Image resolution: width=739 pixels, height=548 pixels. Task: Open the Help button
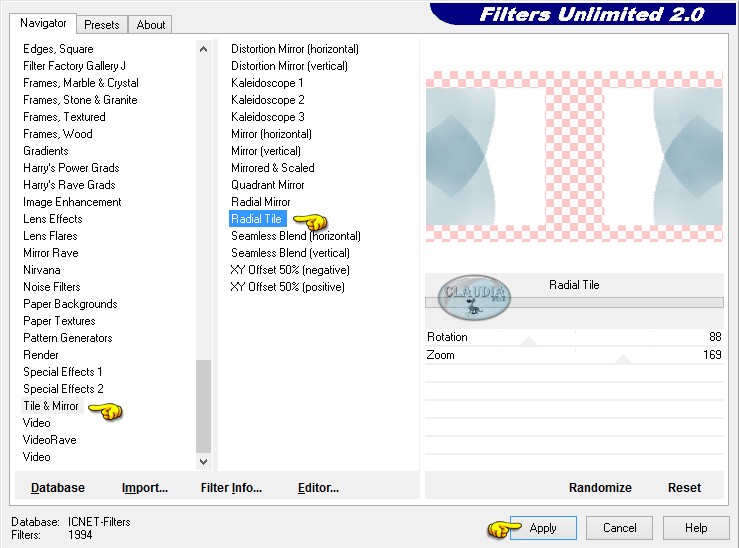point(696,528)
